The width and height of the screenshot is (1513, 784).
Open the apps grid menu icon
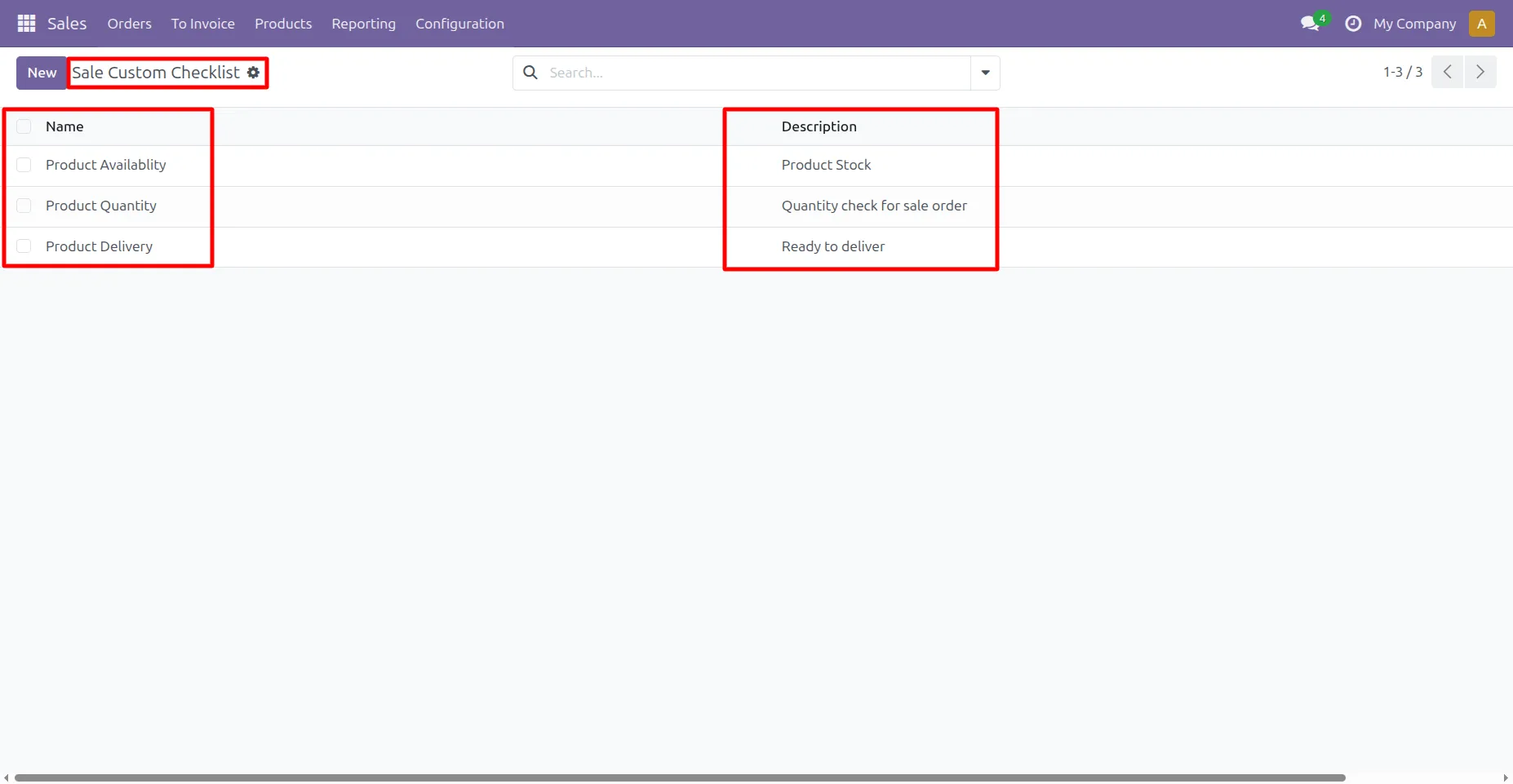(26, 24)
